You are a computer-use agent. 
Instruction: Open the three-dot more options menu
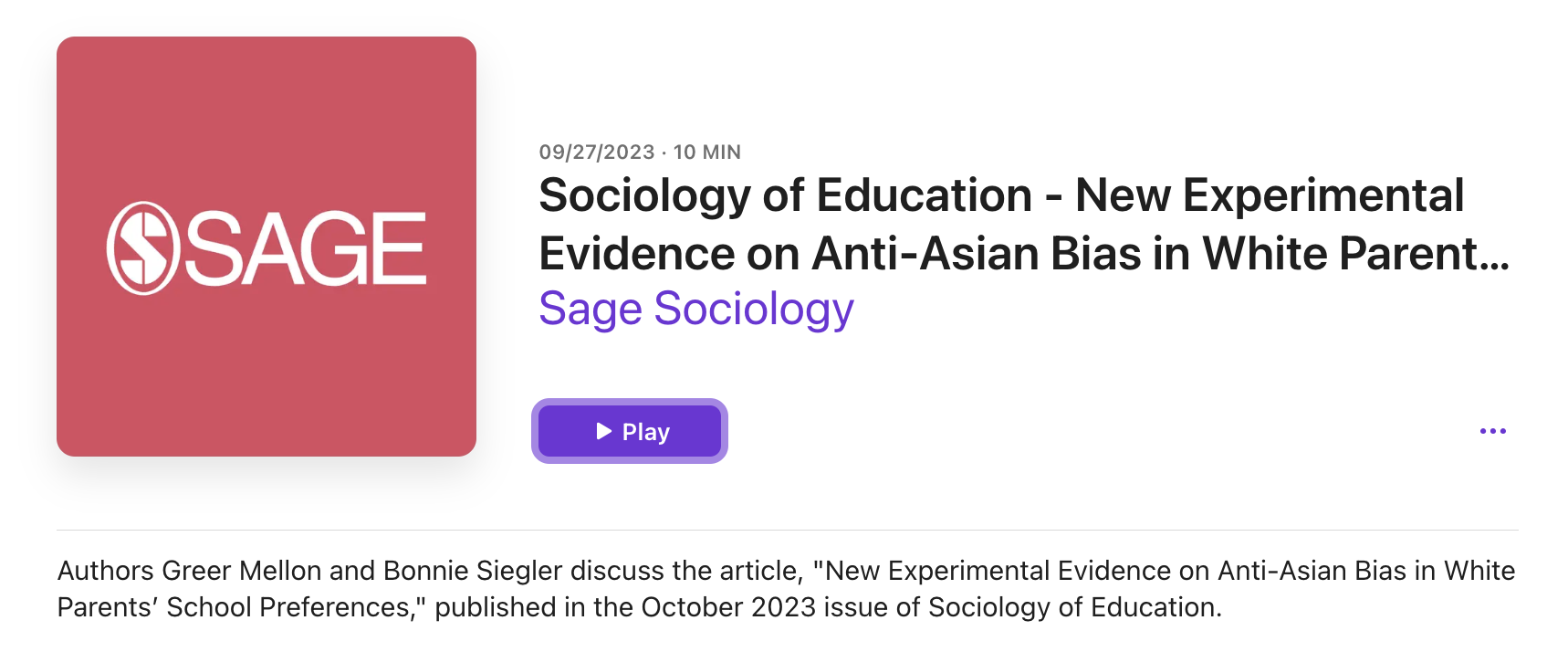click(x=1492, y=431)
